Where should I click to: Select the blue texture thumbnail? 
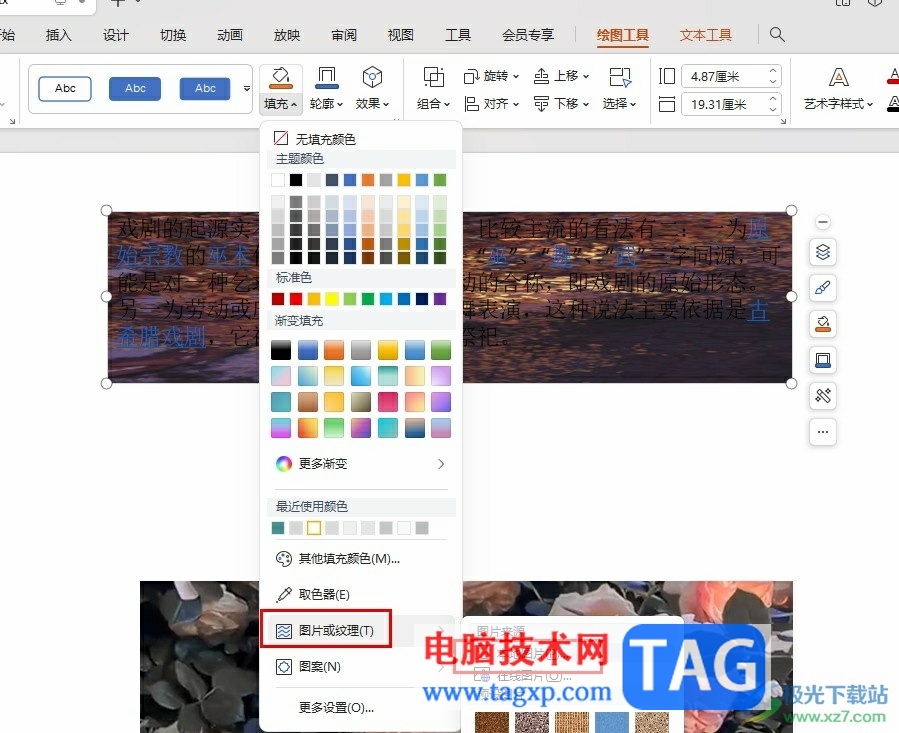coord(612,723)
